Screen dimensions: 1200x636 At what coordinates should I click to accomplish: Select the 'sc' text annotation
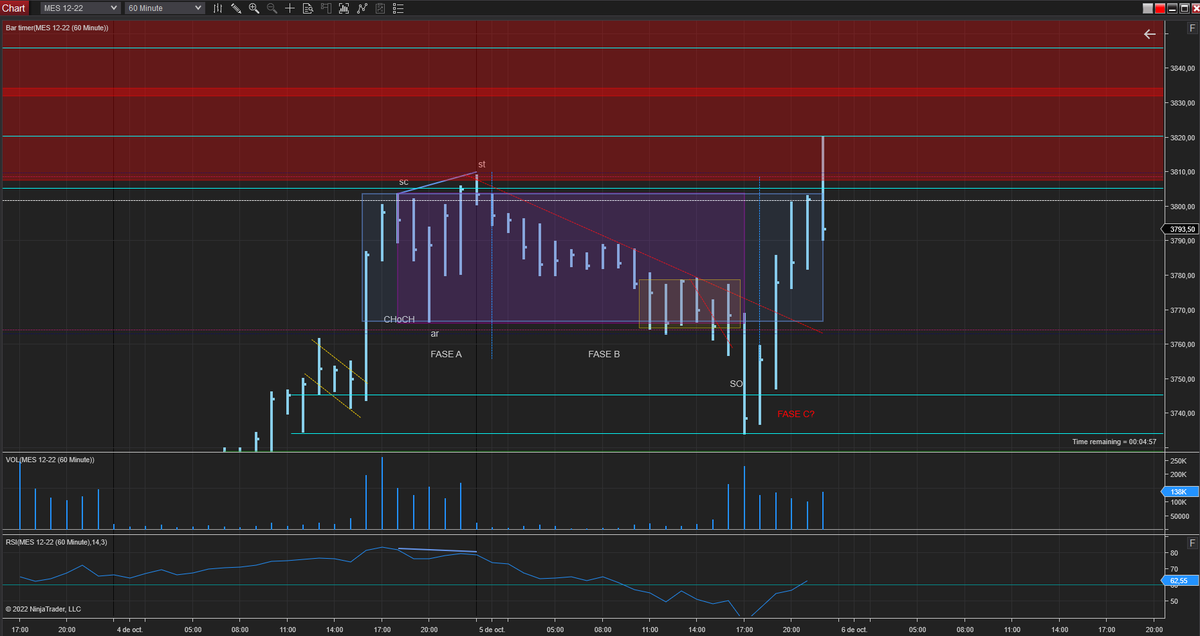(404, 182)
